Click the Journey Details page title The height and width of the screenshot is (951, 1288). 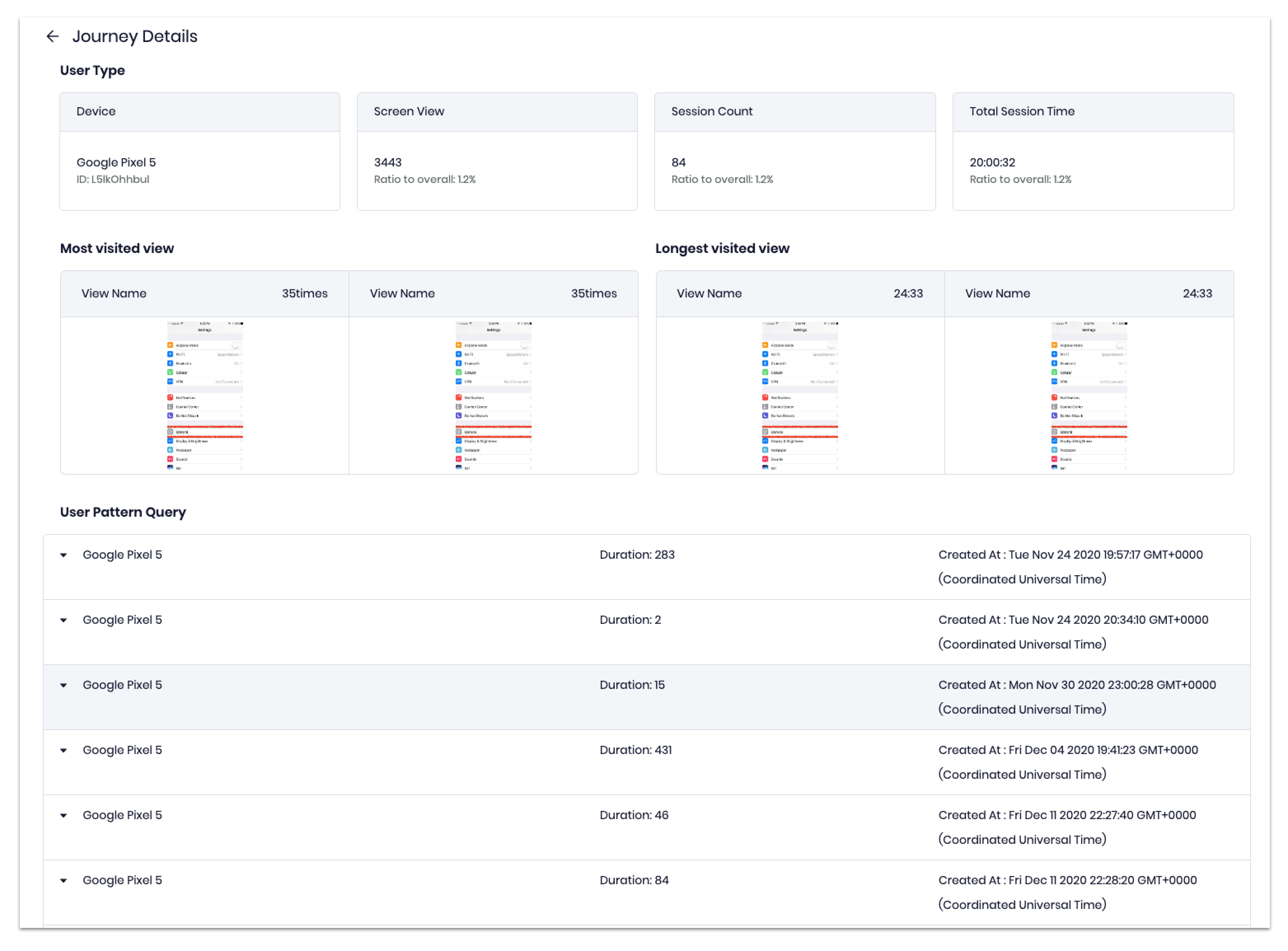135,37
